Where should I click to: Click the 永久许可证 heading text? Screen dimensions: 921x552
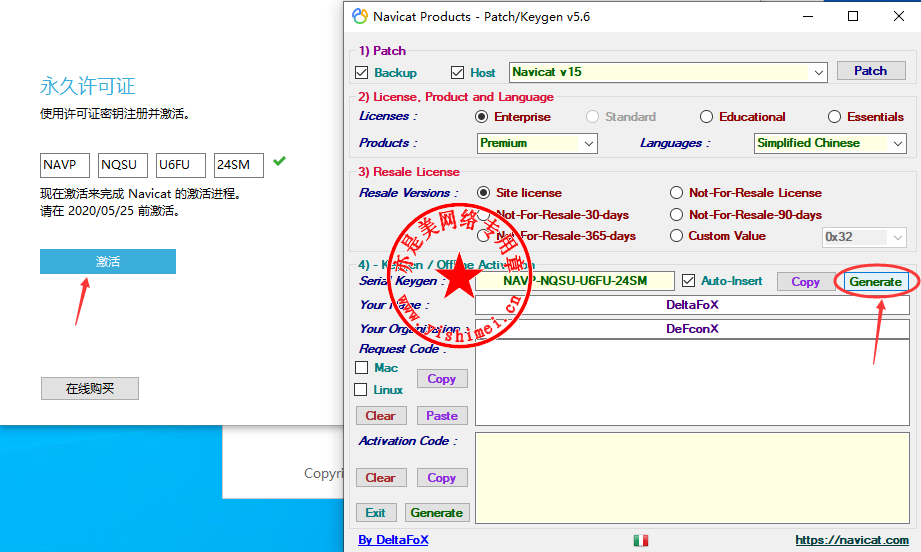pyautogui.click(x=88, y=86)
